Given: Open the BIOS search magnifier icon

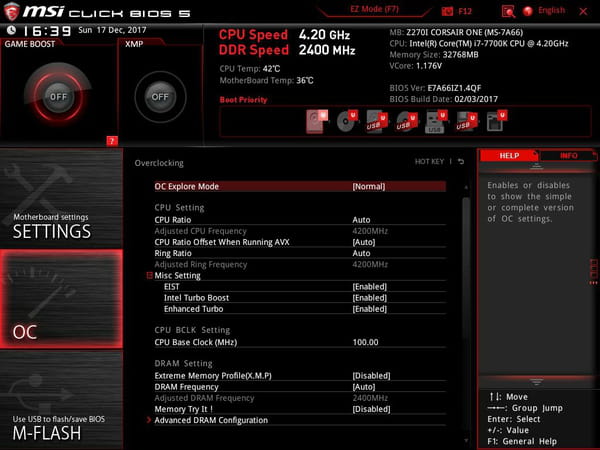Looking at the screenshot, I should [508, 11].
